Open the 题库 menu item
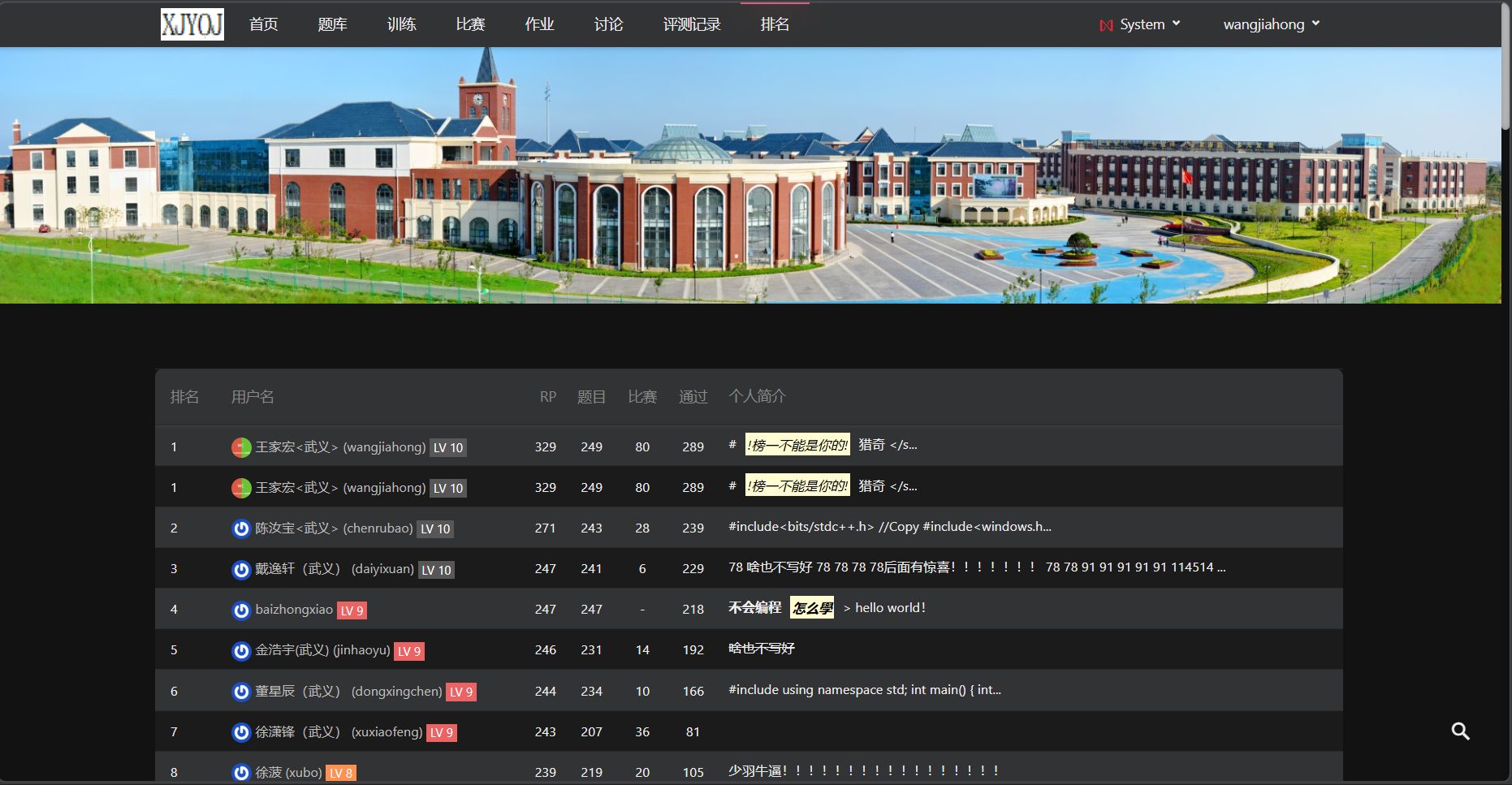 [332, 24]
